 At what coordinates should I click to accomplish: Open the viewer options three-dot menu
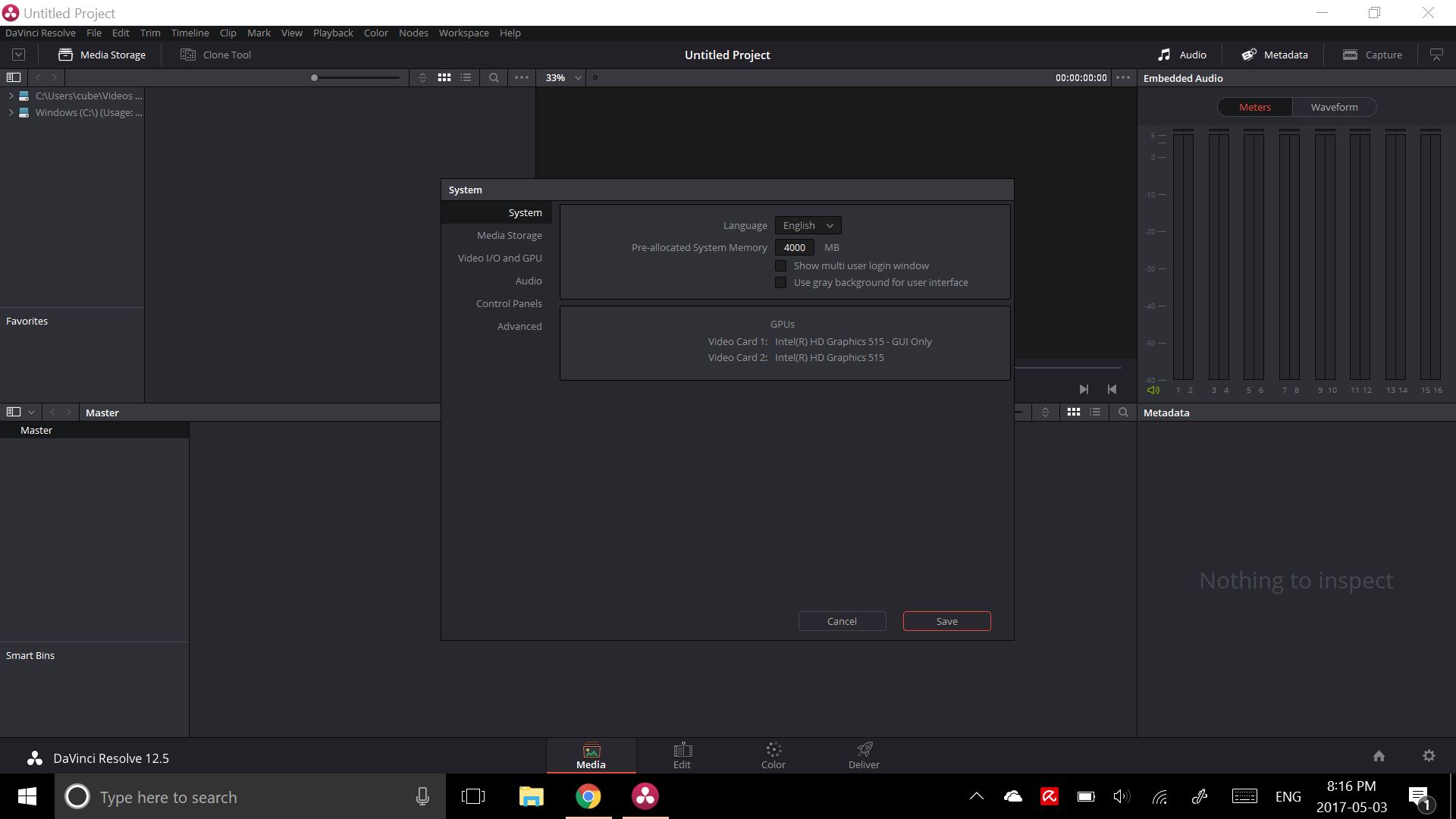[1123, 77]
